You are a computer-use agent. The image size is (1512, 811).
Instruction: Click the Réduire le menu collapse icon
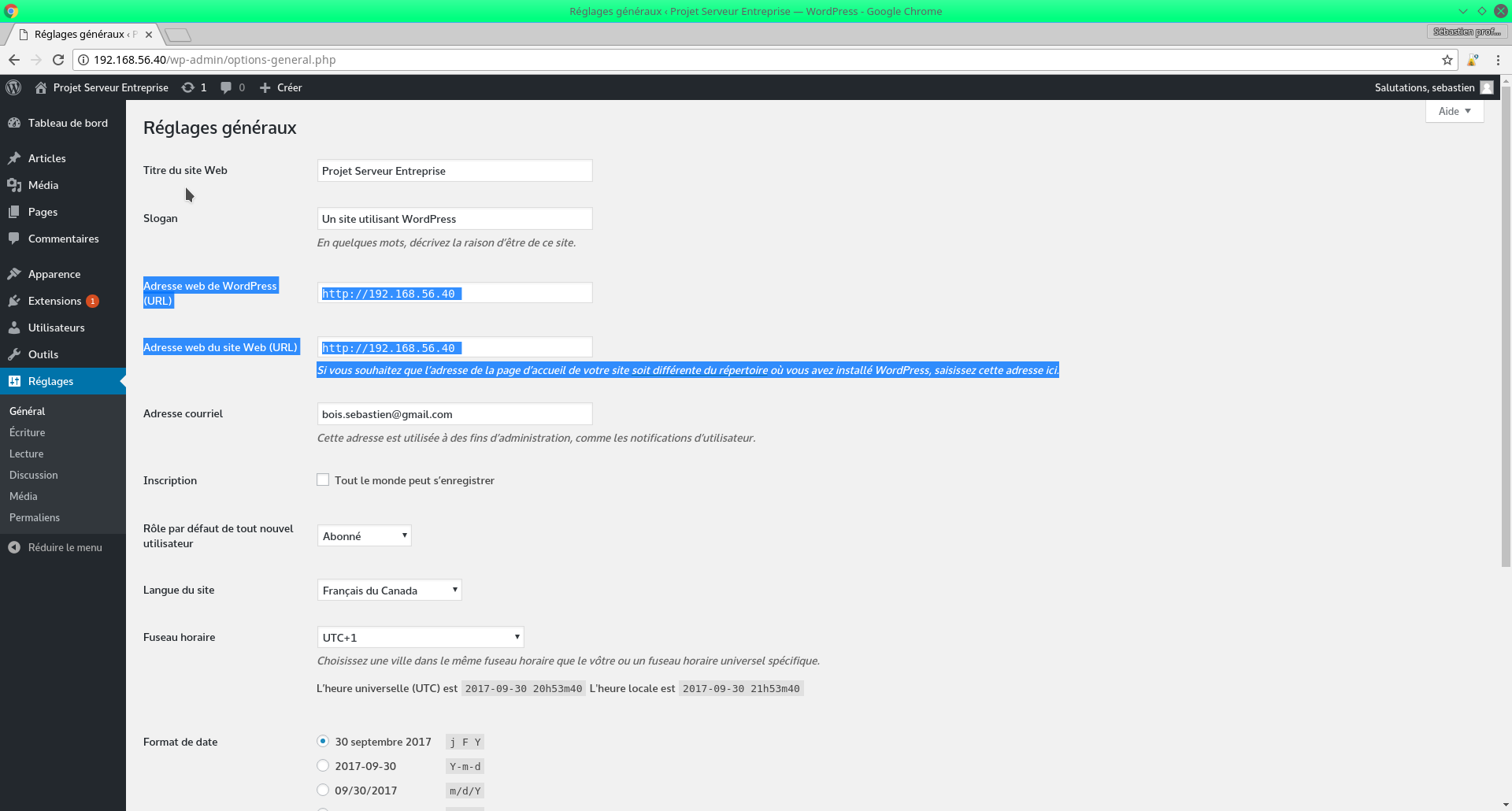pyautogui.click(x=14, y=547)
